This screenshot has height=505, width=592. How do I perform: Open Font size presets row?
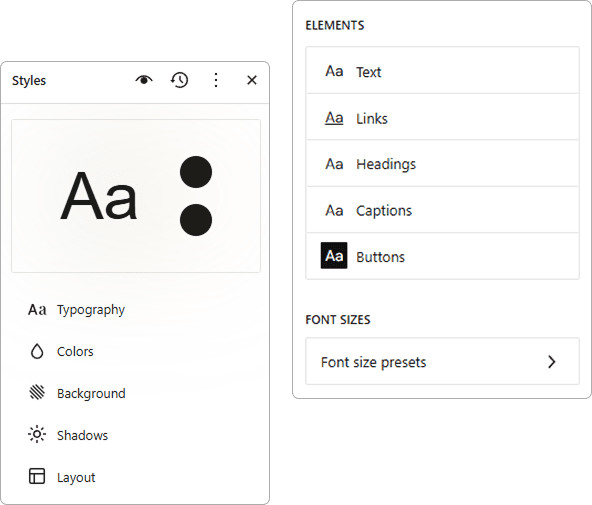pyautogui.click(x=442, y=362)
